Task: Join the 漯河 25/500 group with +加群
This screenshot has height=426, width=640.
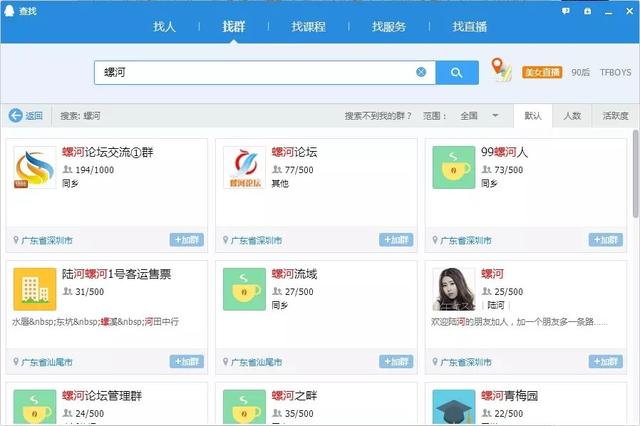Action: coord(606,362)
